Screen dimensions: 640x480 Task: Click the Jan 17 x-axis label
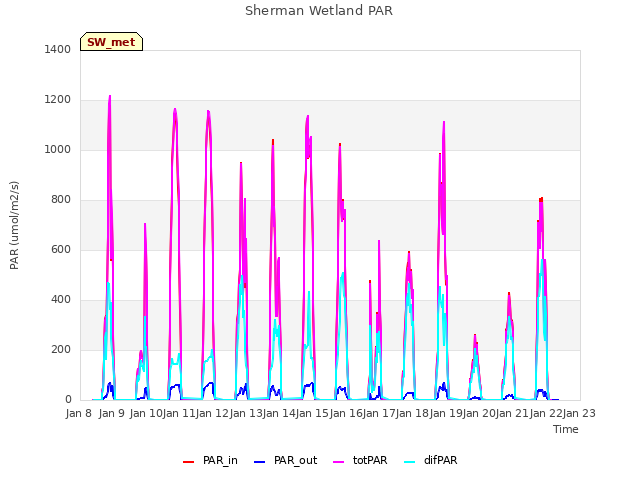(x=379, y=413)
